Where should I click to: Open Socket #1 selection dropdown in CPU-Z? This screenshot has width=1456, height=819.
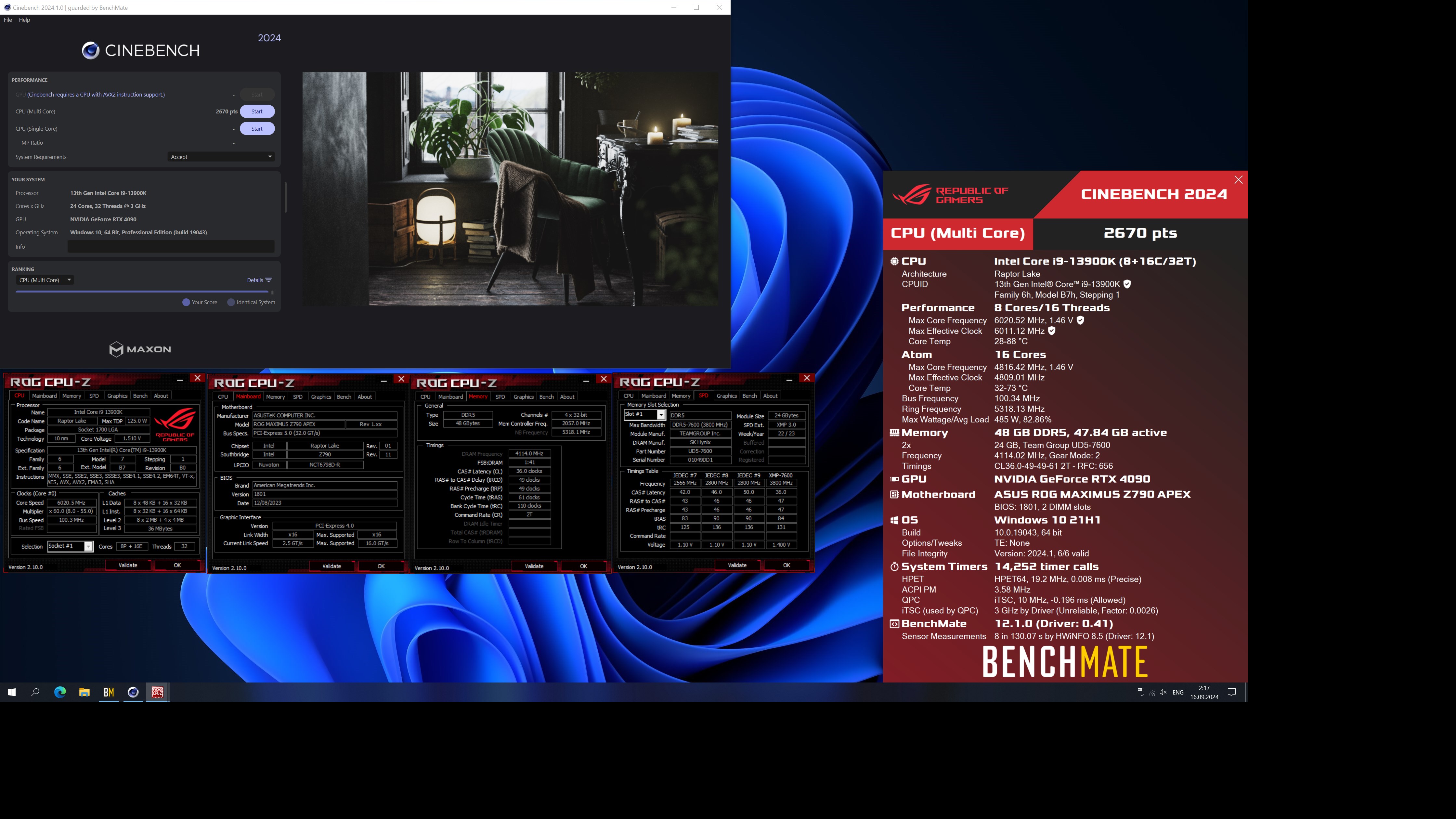click(x=70, y=546)
